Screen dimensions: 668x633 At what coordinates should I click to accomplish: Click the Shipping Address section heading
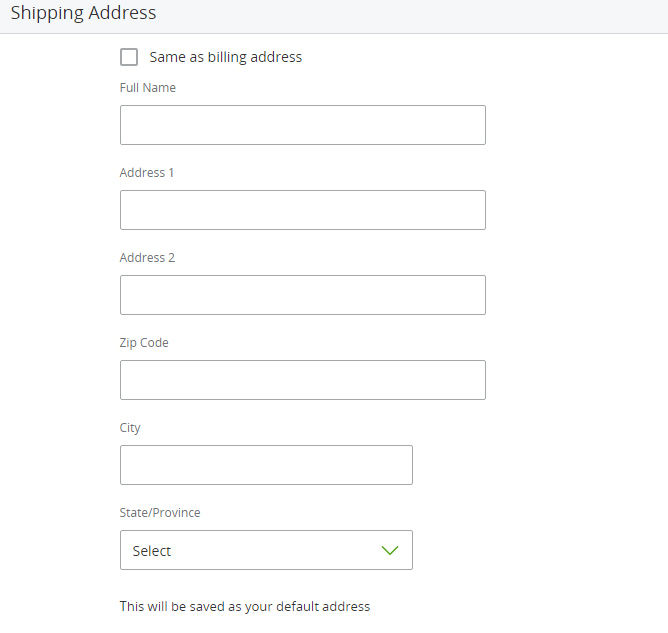pos(83,14)
